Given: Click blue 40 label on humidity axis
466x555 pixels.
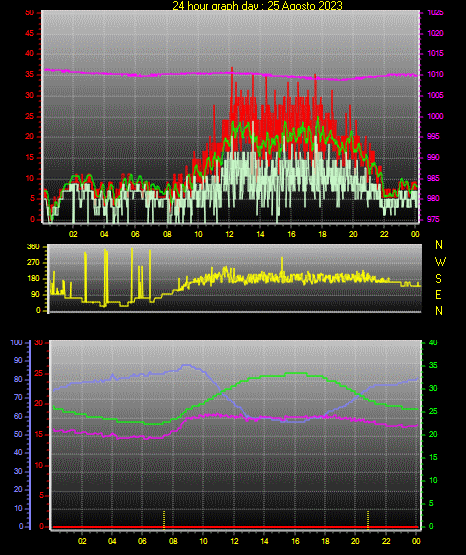Looking at the screenshot, I should tap(18, 452).
